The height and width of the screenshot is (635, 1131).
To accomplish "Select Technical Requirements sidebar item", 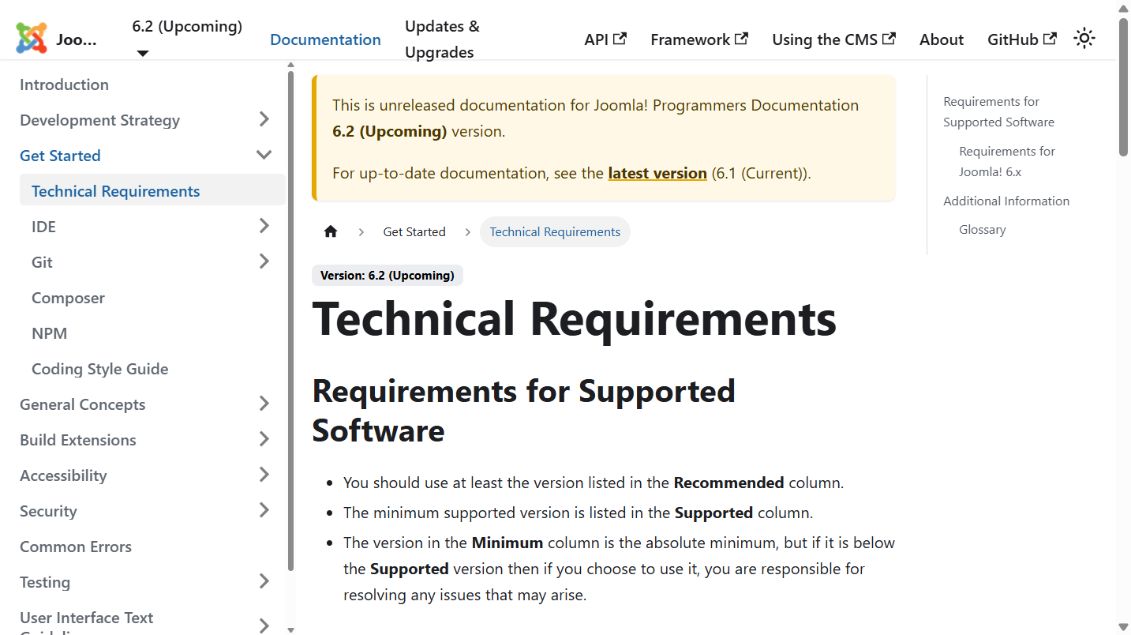I will pos(152,190).
